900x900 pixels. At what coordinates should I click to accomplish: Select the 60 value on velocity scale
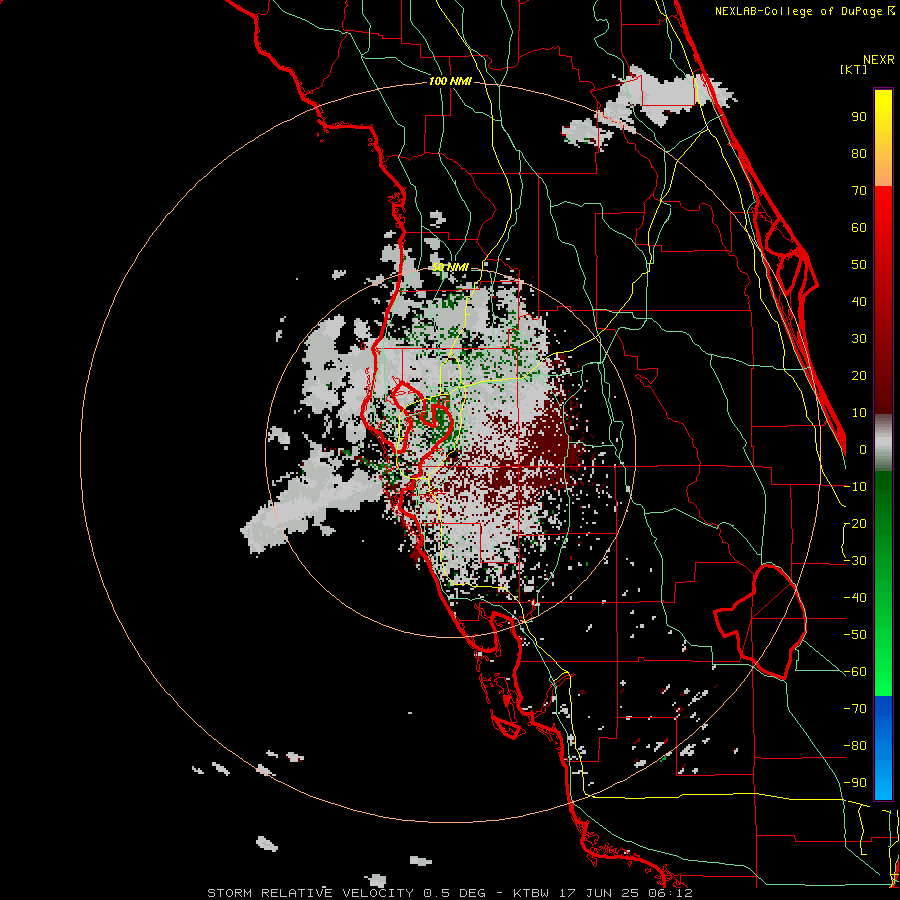(x=859, y=228)
